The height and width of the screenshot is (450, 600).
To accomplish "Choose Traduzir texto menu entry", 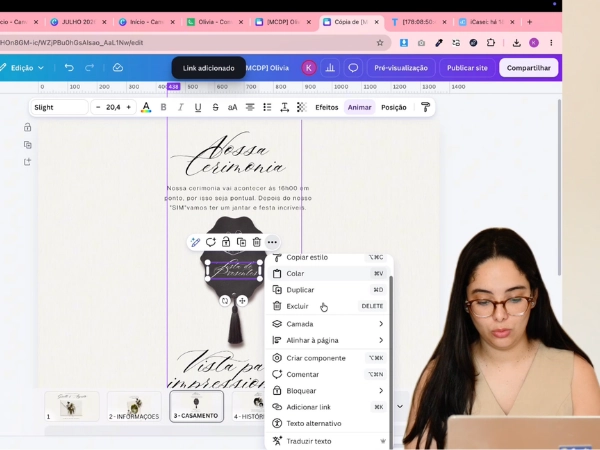I will point(328,441).
